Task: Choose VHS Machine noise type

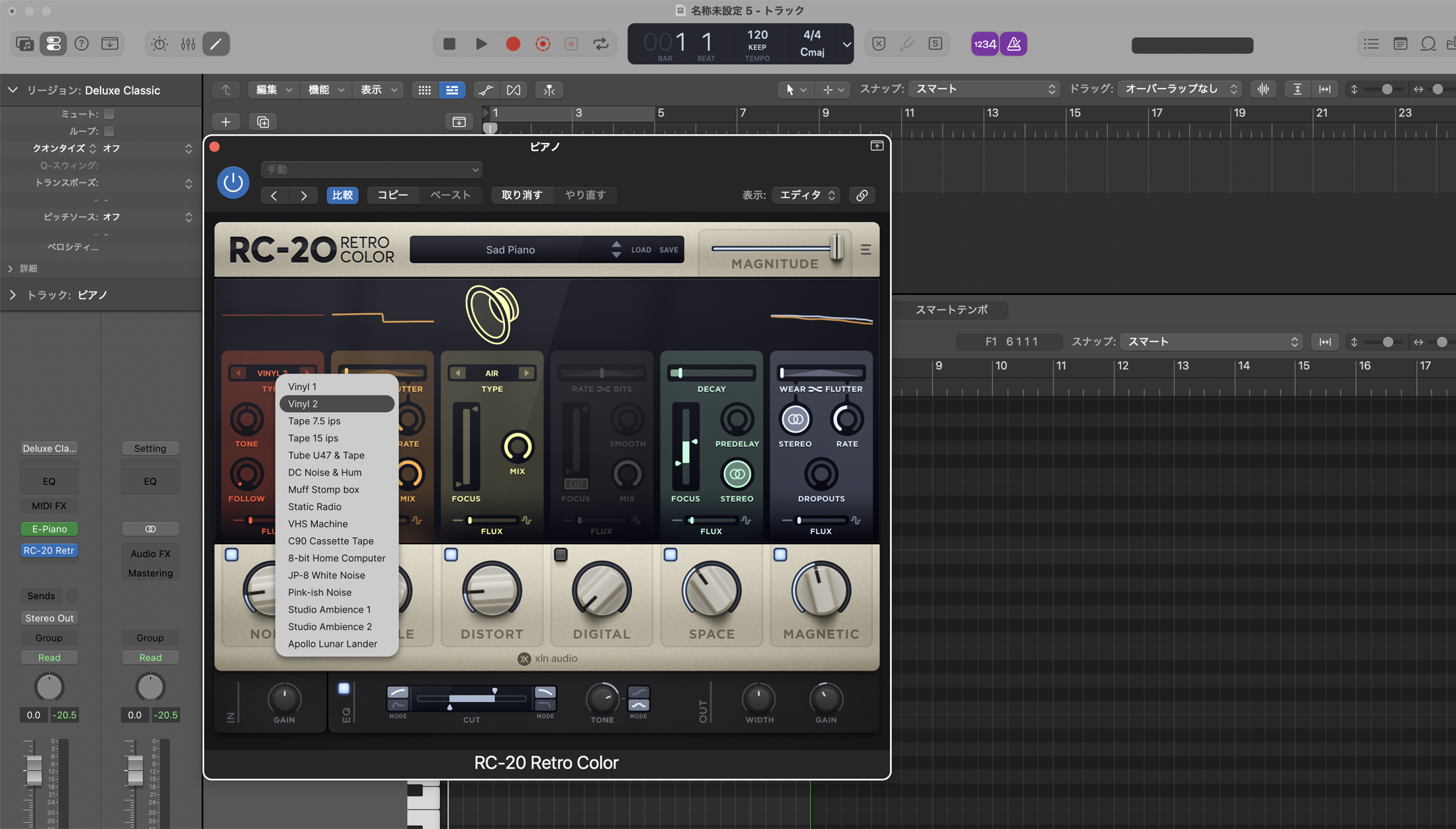Action: click(x=337, y=524)
